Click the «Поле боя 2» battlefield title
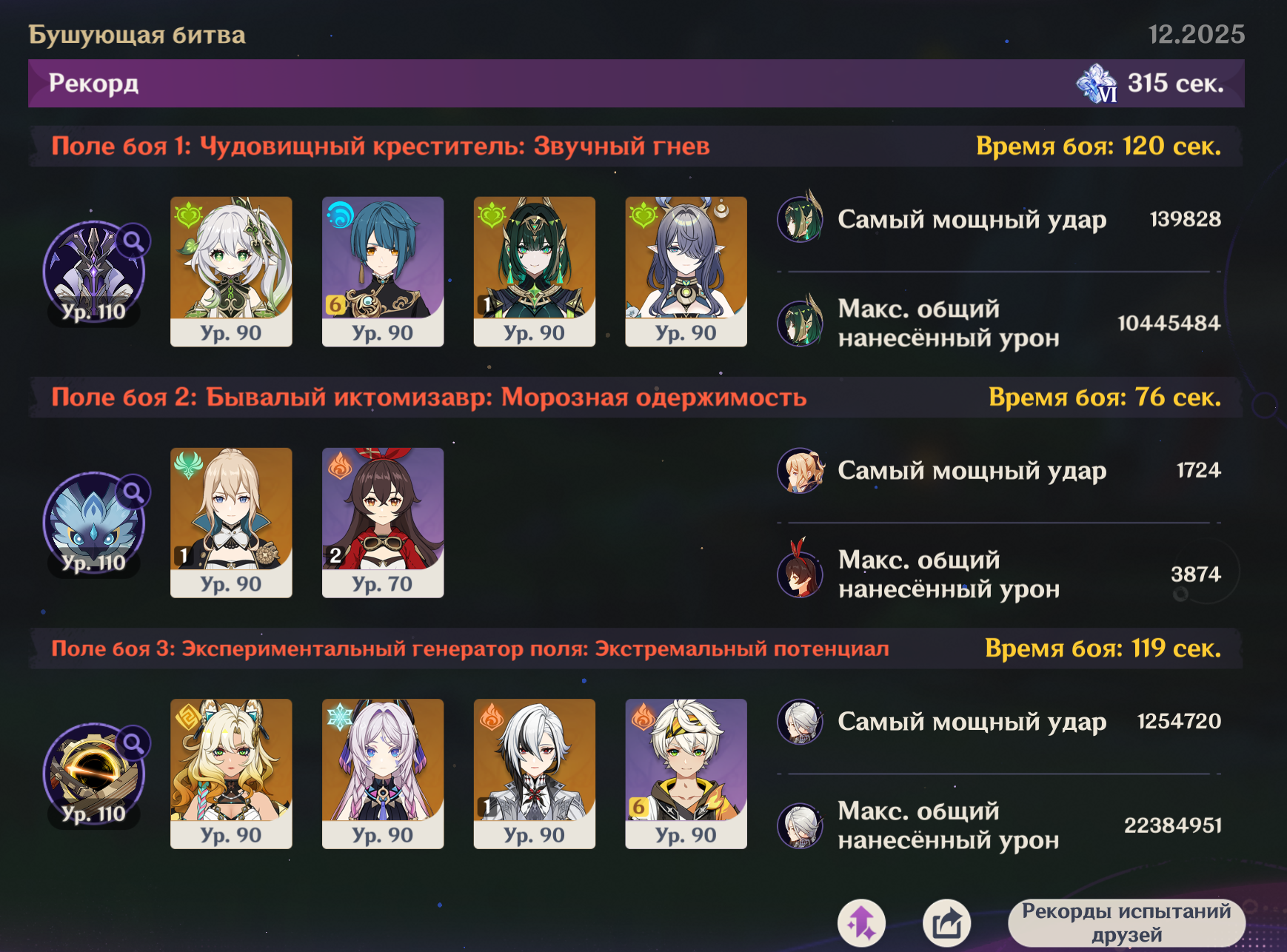The height and width of the screenshot is (952, 1287). pyautogui.click(x=429, y=397)
